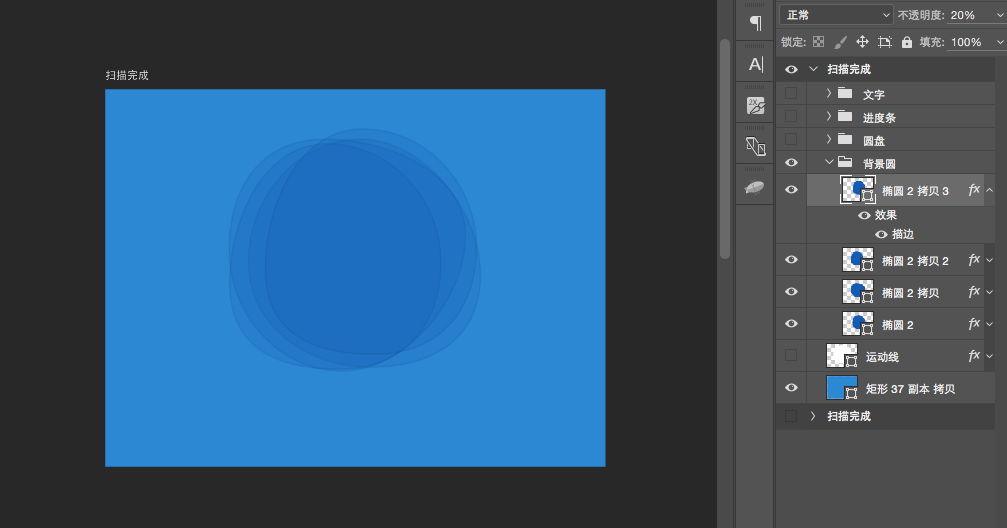1007x528 pixels.
Task: Select thumbnail of 椭圆 2 拷贝 2
Action: click(858, 260)
